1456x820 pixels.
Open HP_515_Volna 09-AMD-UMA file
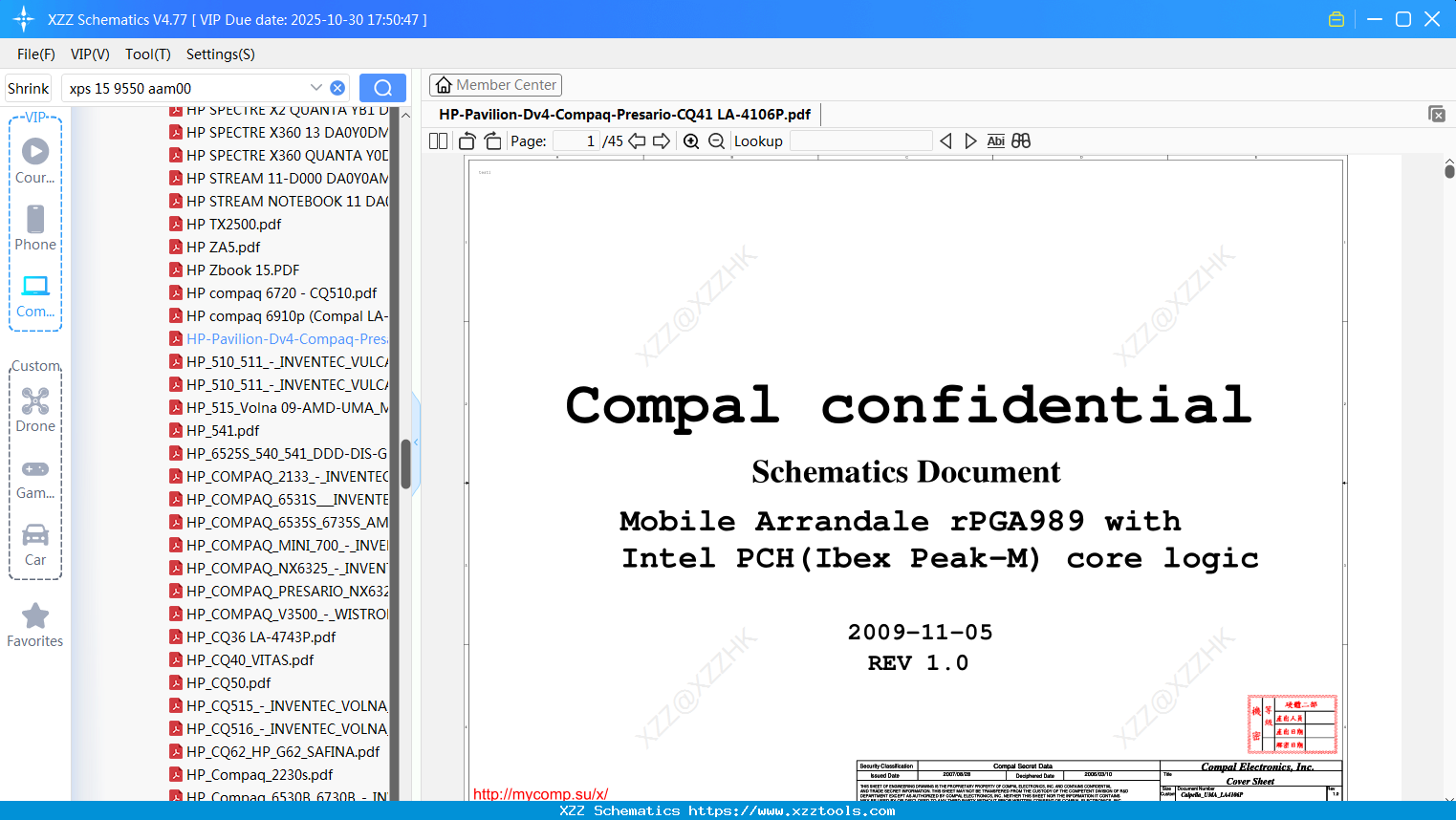pyautogui.click(x=278, y=407)
